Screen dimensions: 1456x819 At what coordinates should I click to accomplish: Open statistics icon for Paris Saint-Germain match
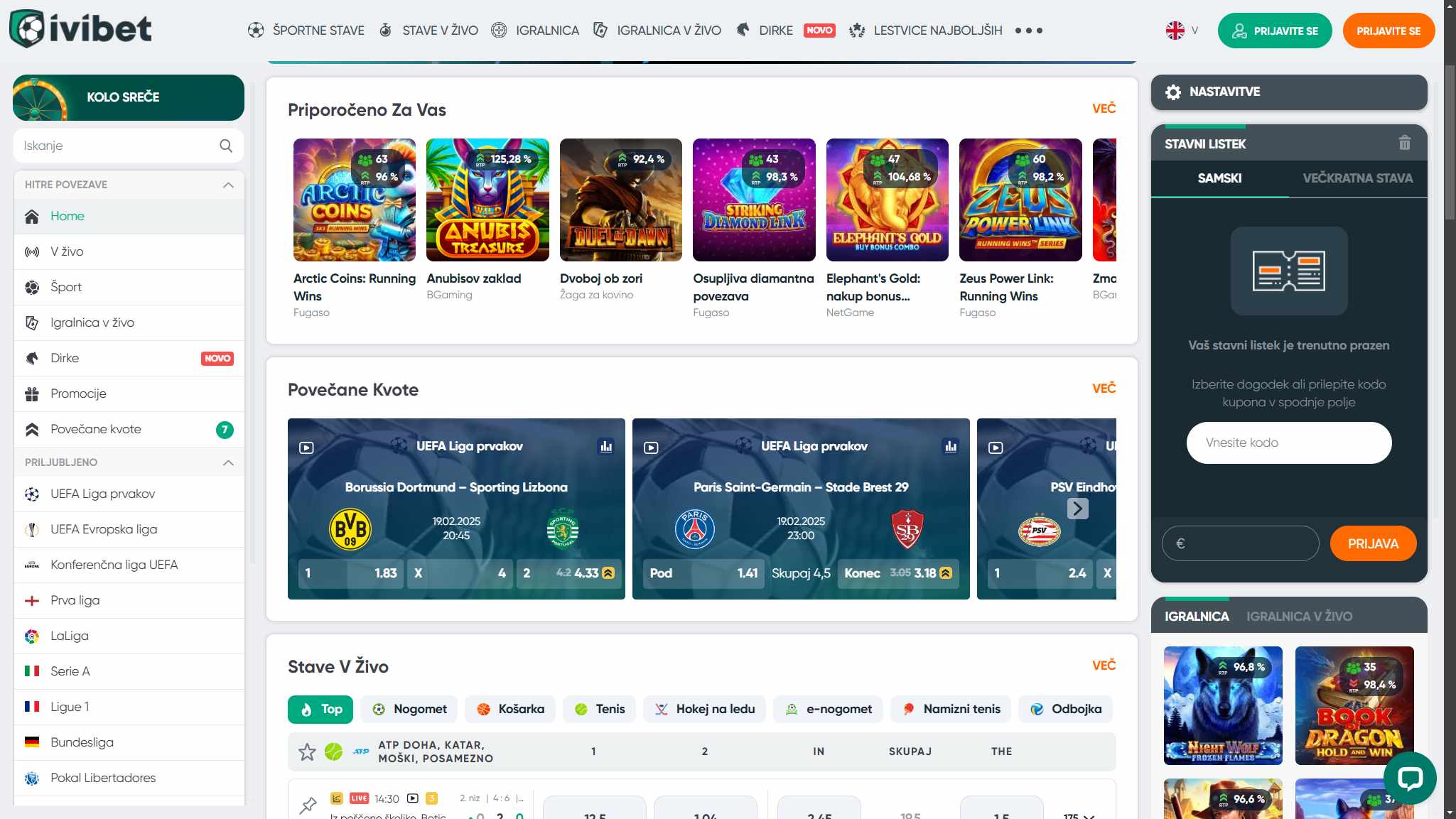(x=951, y=447)
